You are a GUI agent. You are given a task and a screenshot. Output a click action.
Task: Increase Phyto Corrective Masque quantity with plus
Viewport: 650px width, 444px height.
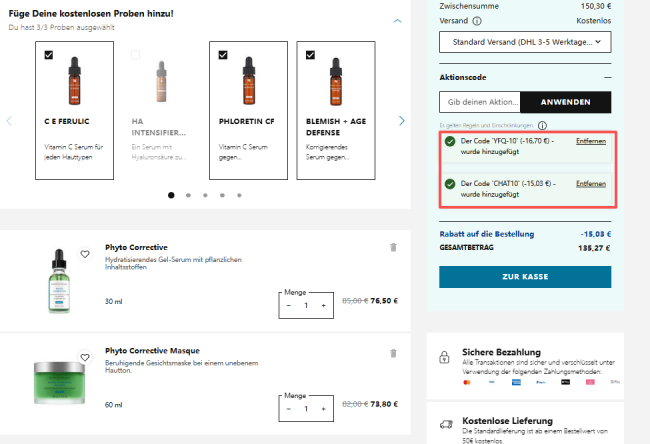click(323, 409)
